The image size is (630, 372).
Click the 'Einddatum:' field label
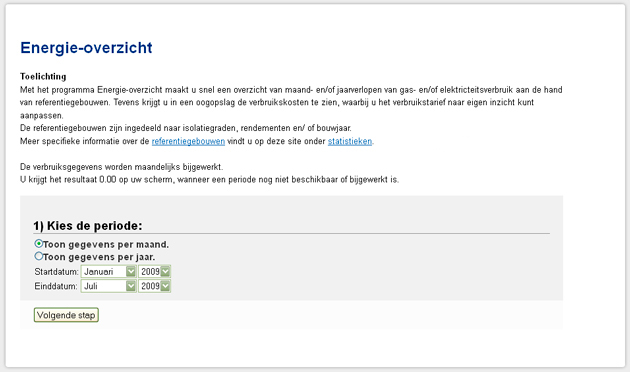[x=56, y=286]
